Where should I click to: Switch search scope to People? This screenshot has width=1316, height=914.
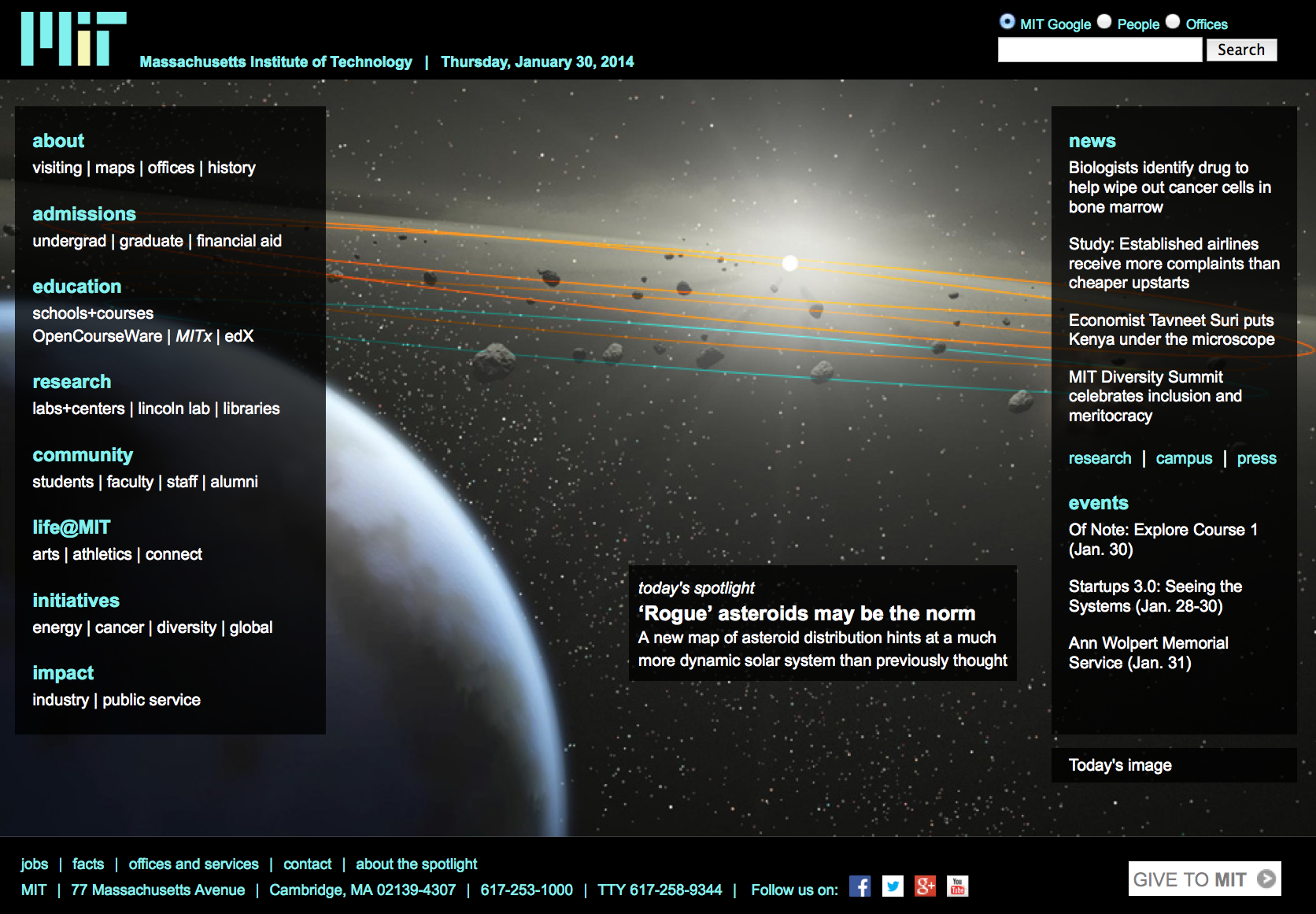(x=1104, y=22)
